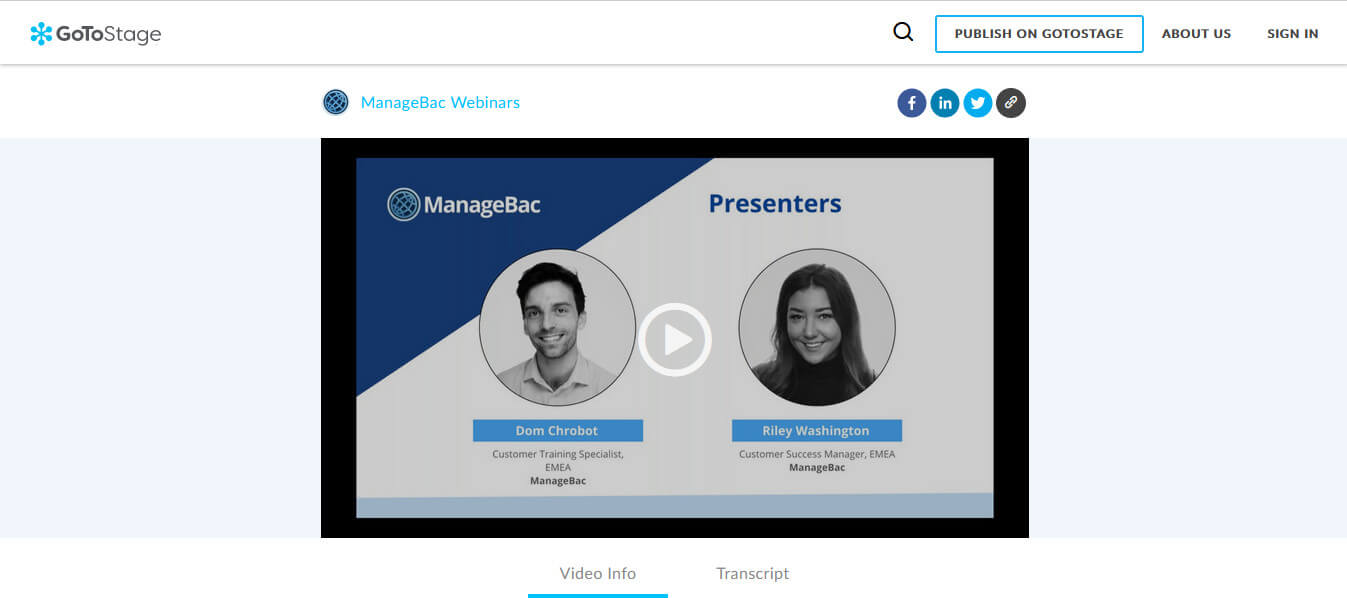The image size is (1347, 598).
Task: Share the video on LinkedIn
Action: click(944, 103)
